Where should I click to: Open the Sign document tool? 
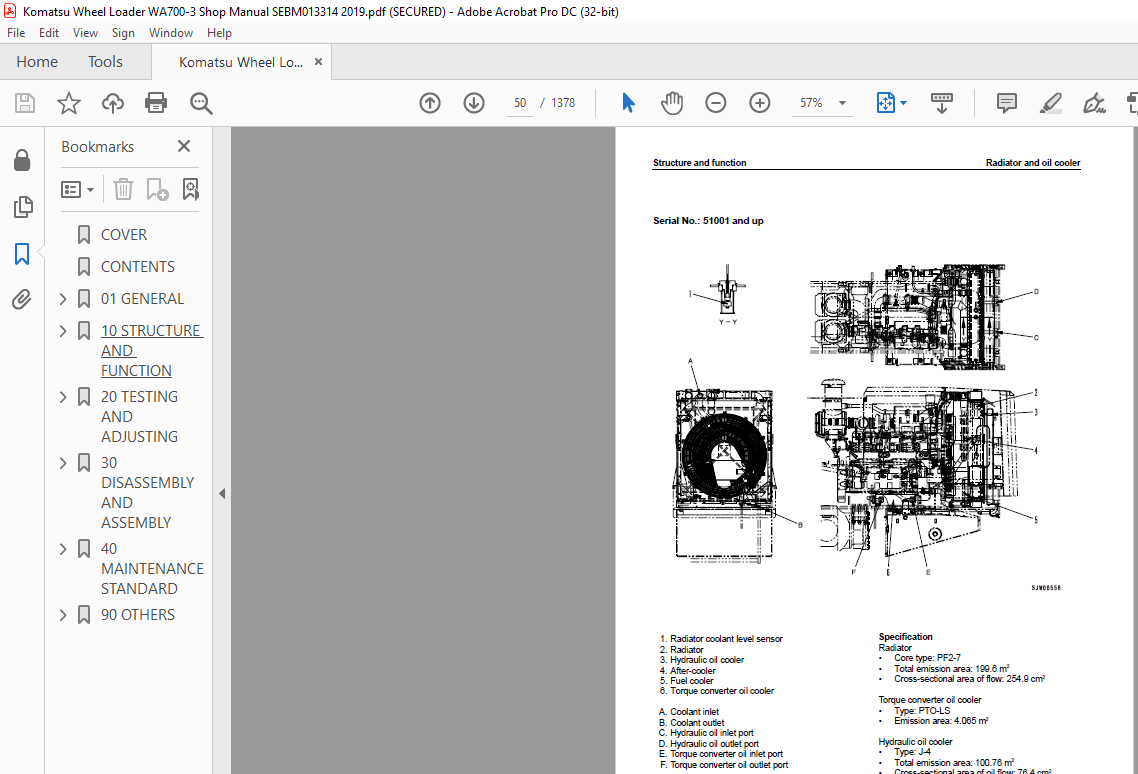(1094, 103)
